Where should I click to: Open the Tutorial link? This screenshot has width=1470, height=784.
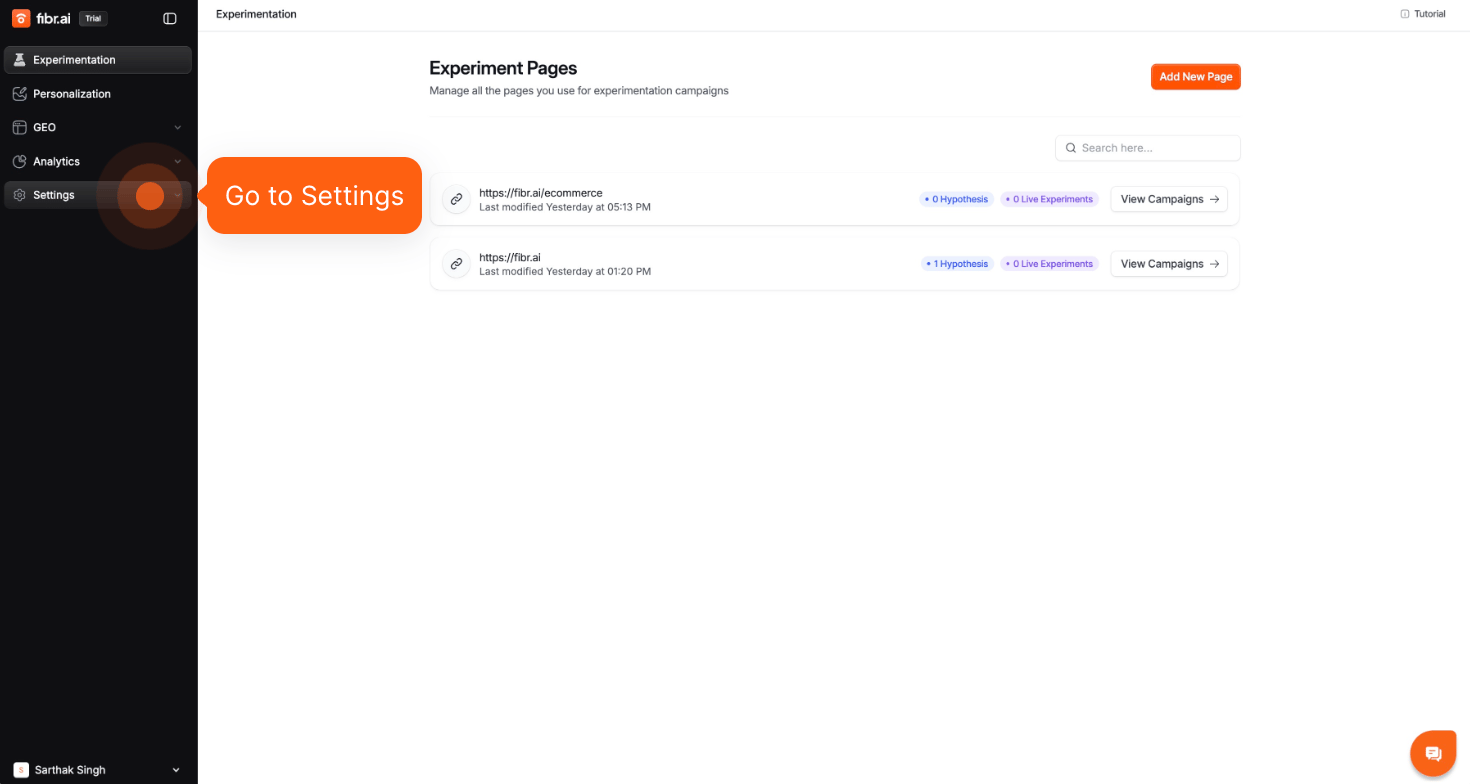click(1423, 14)
